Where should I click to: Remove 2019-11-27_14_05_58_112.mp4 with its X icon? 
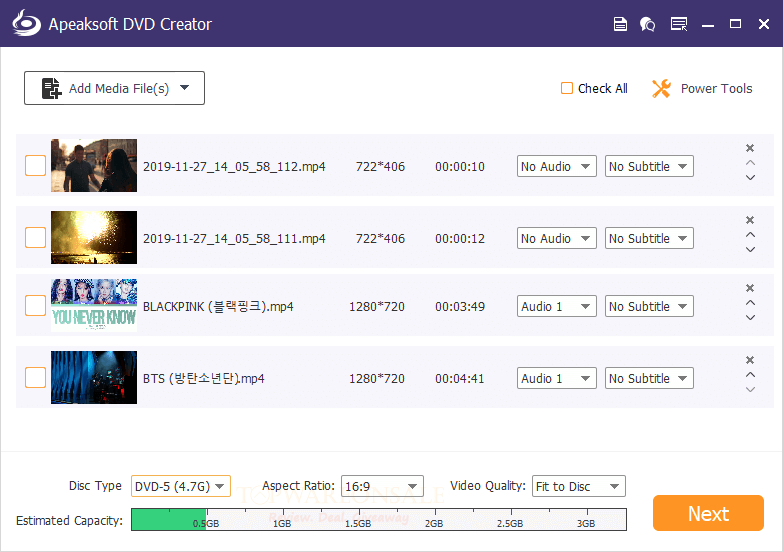point(750,148)
